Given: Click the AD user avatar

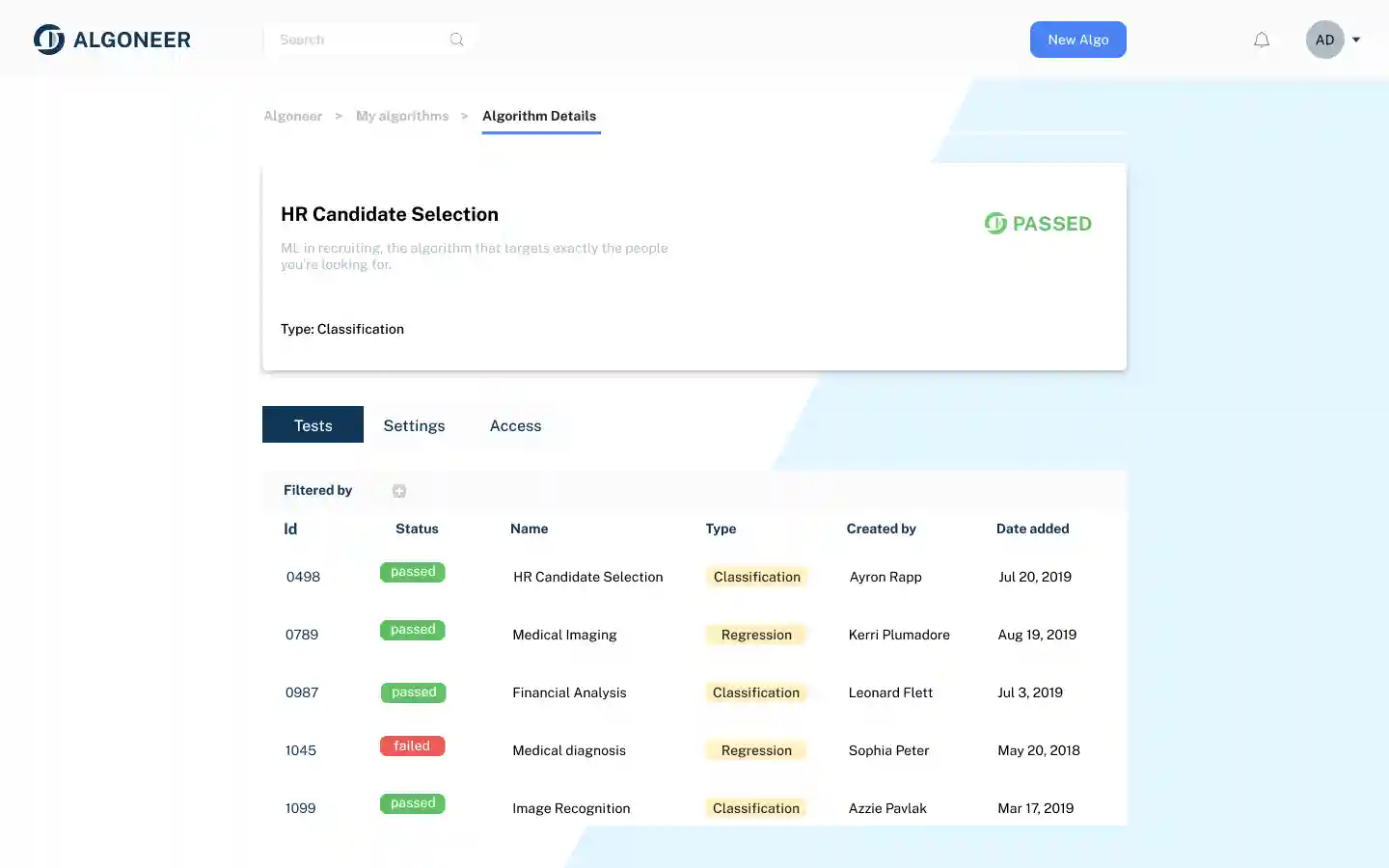Looking at the screenshot, I should coord(1324,40).
